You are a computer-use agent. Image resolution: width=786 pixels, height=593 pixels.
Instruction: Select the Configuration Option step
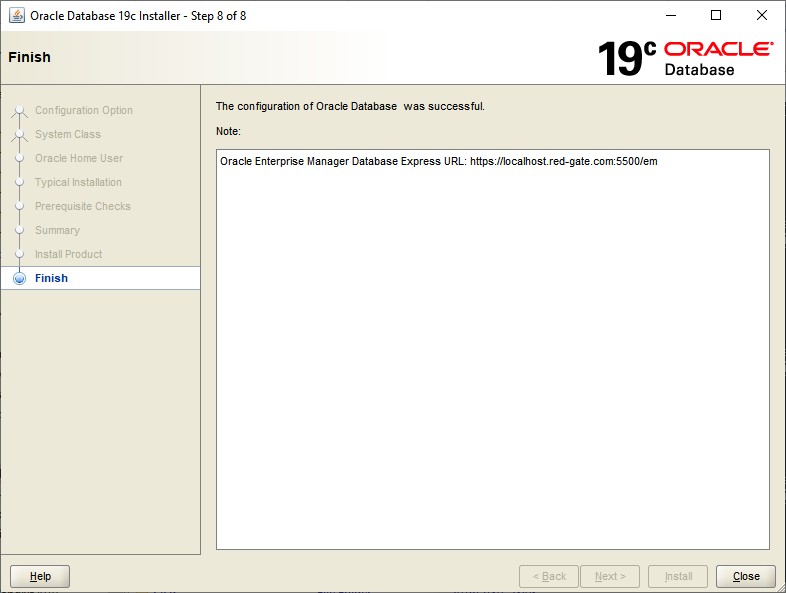(84, 110)
